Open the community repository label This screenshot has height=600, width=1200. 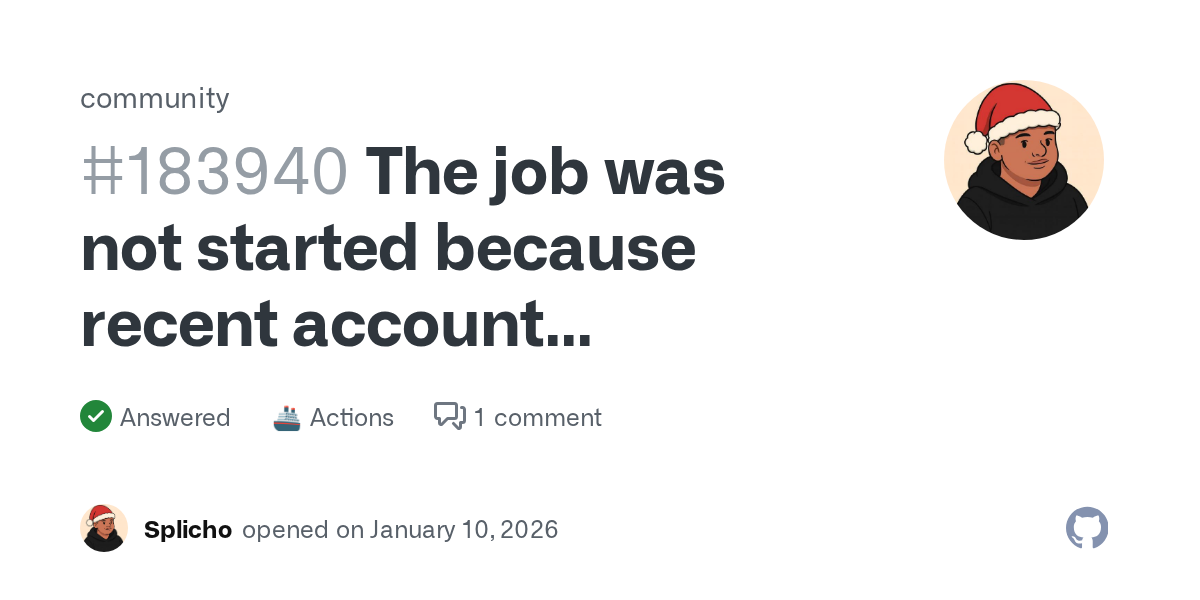pos(155,98)
